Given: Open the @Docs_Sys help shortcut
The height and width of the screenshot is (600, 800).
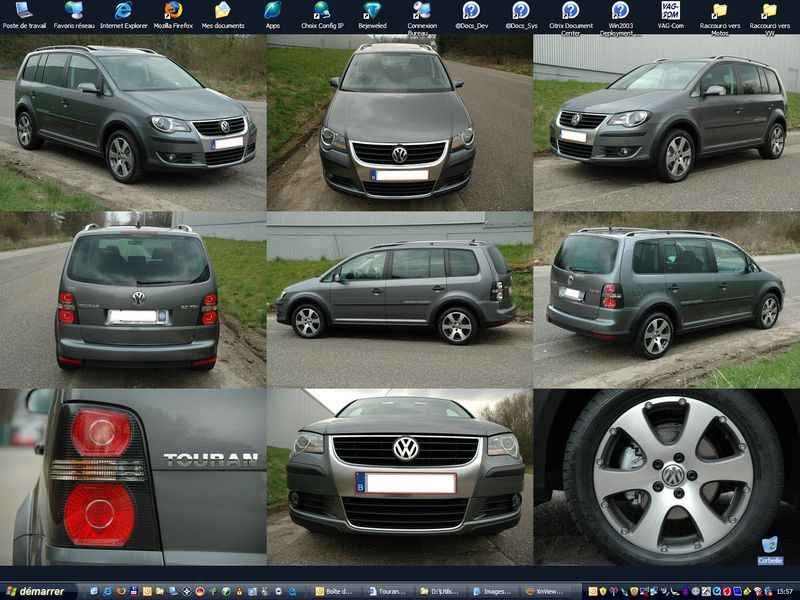Looking at the screenshot, I should pyautogui.click(x=521, y=15).
